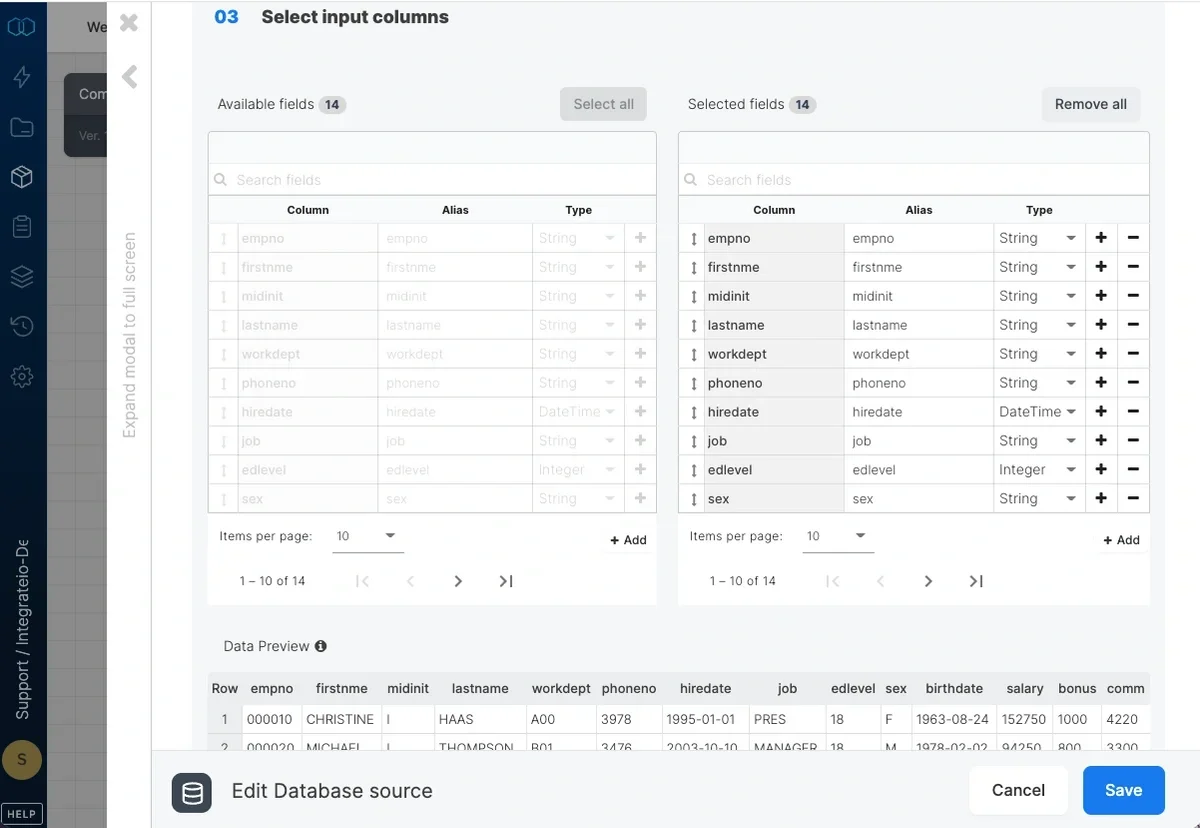Open the clipboard icon in the sidebar

point(22,227)
